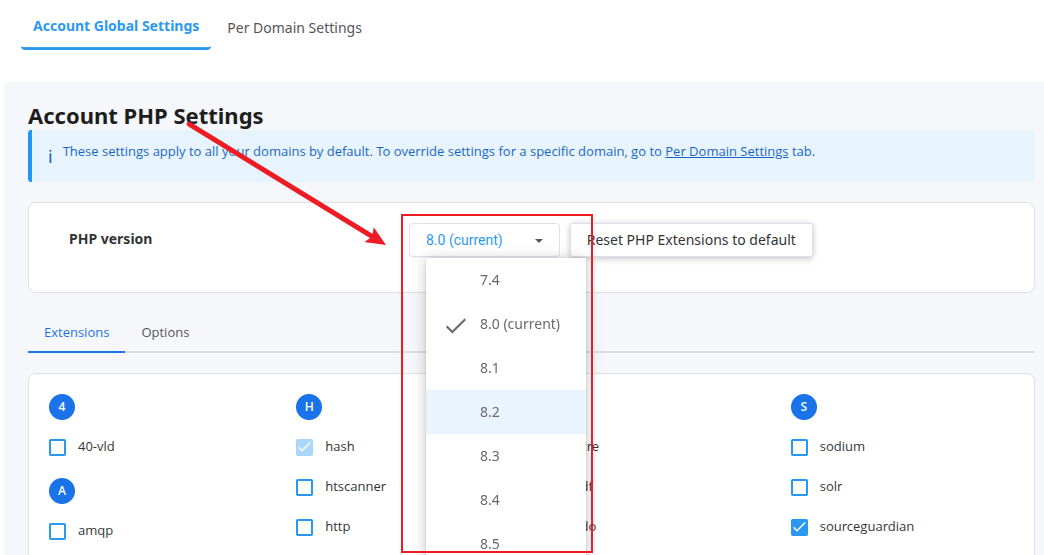Screen dimensions: 1044x555
Task: Click the "S" section badge icon
Action: (x=803, y=407)
